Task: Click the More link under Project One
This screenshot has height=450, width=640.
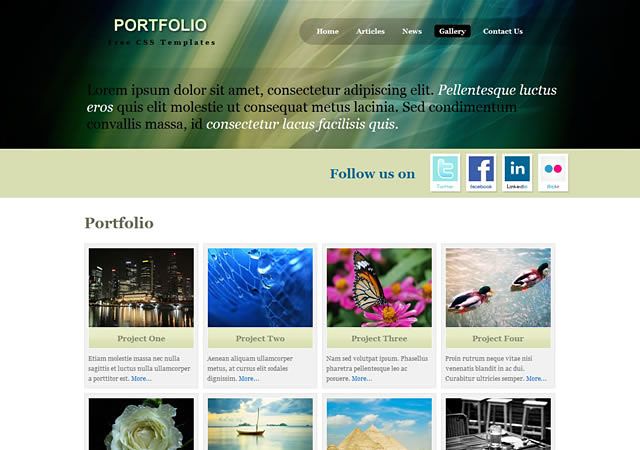Action: pyautogui.click(x=141, y=379)
